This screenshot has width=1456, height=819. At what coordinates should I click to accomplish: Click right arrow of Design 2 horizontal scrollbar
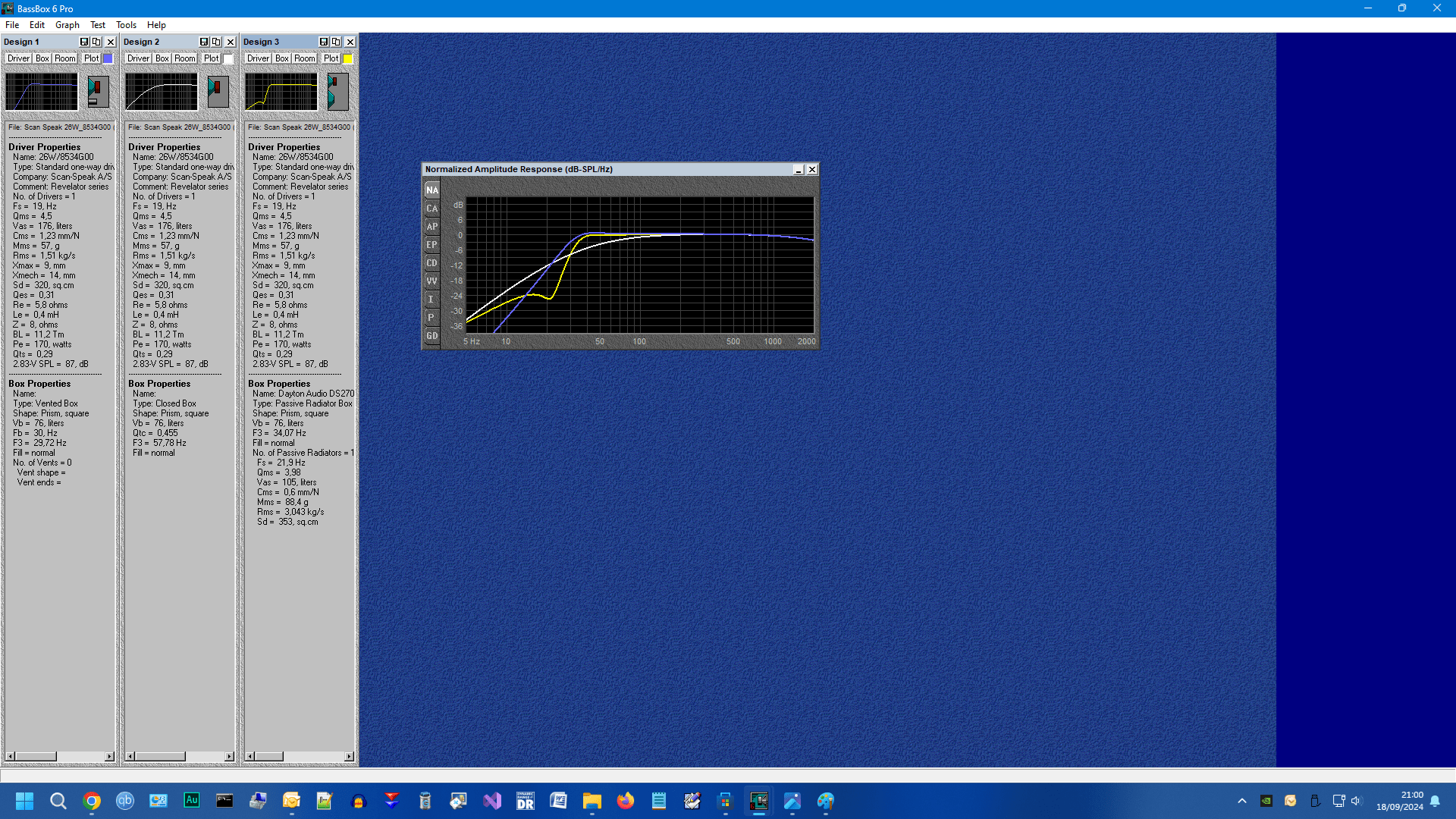click(229, 756)
